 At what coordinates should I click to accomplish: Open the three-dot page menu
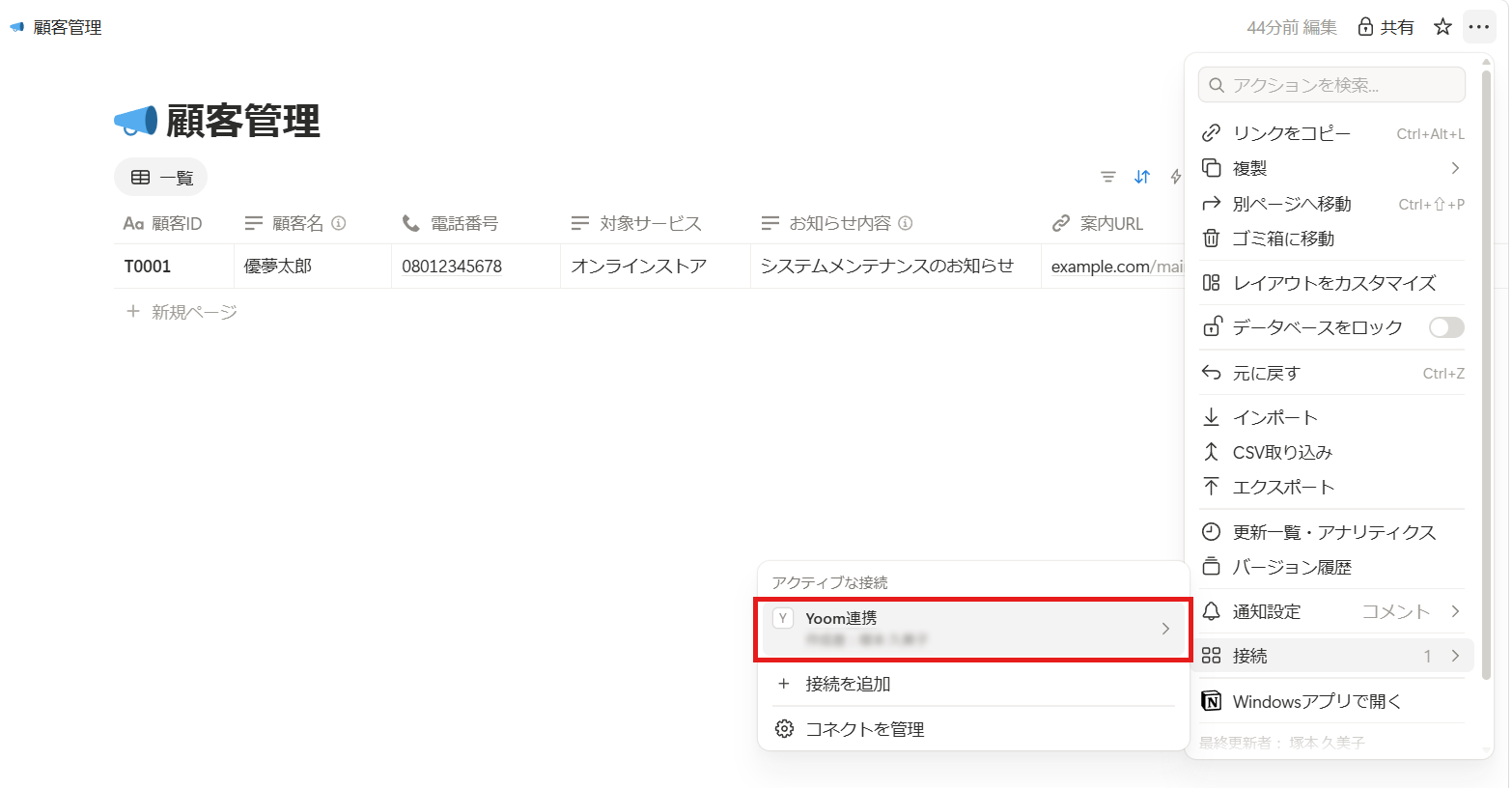(x=1478, y=27)
